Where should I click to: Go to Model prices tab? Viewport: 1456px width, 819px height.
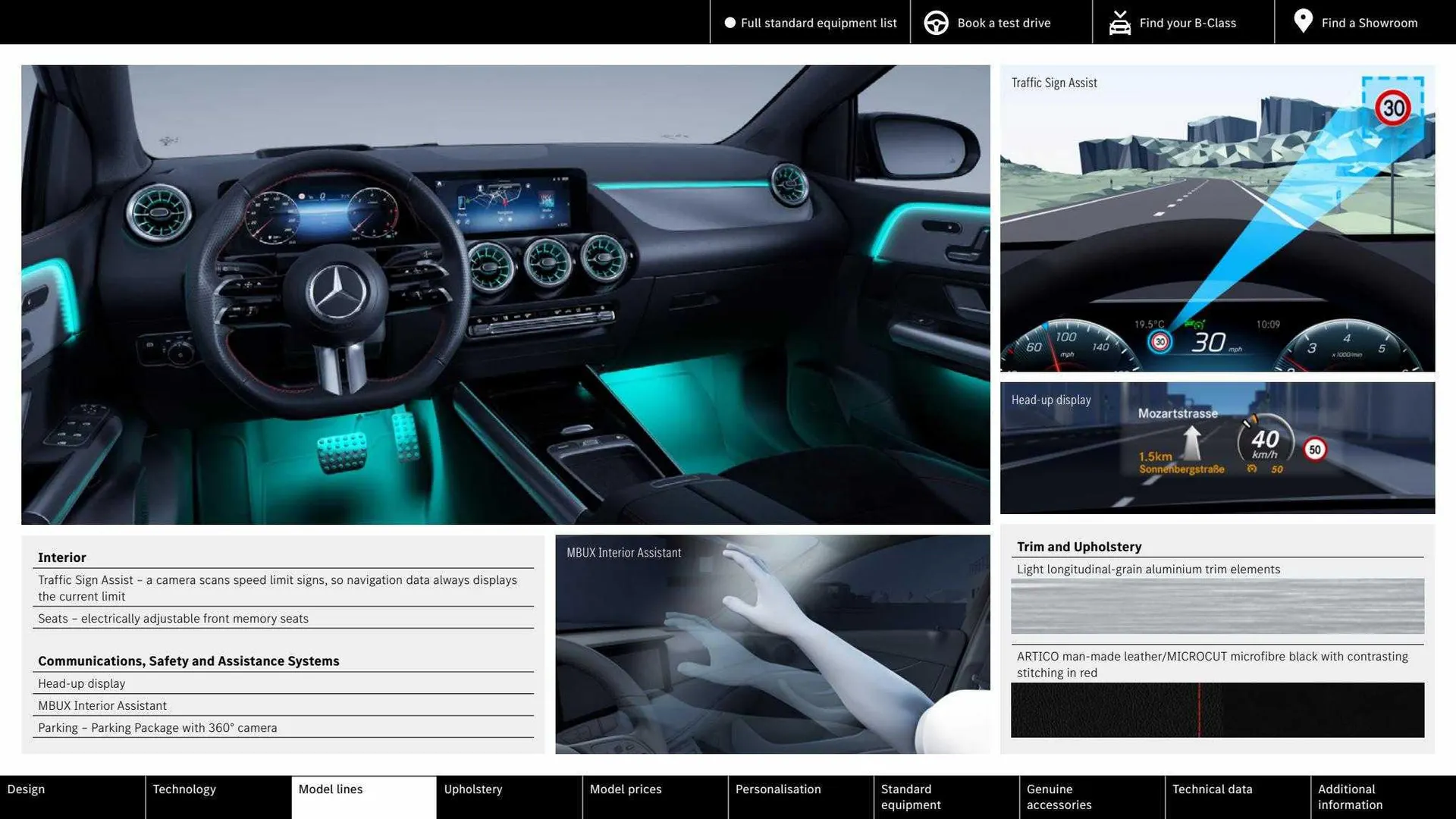654,796
